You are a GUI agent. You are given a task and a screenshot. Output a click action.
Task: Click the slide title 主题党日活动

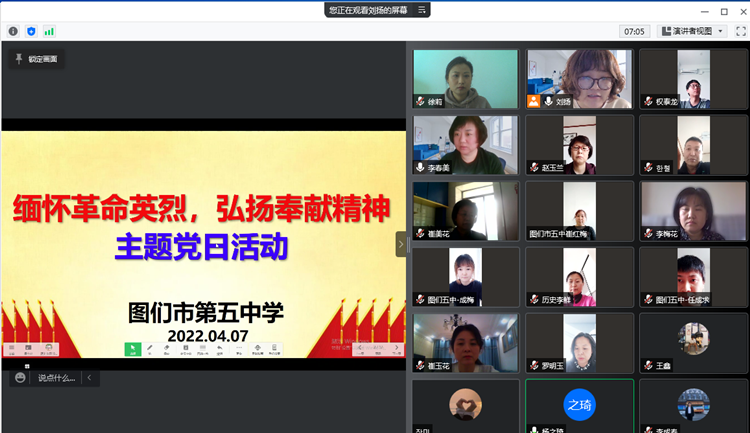click(x=201, y=247)
